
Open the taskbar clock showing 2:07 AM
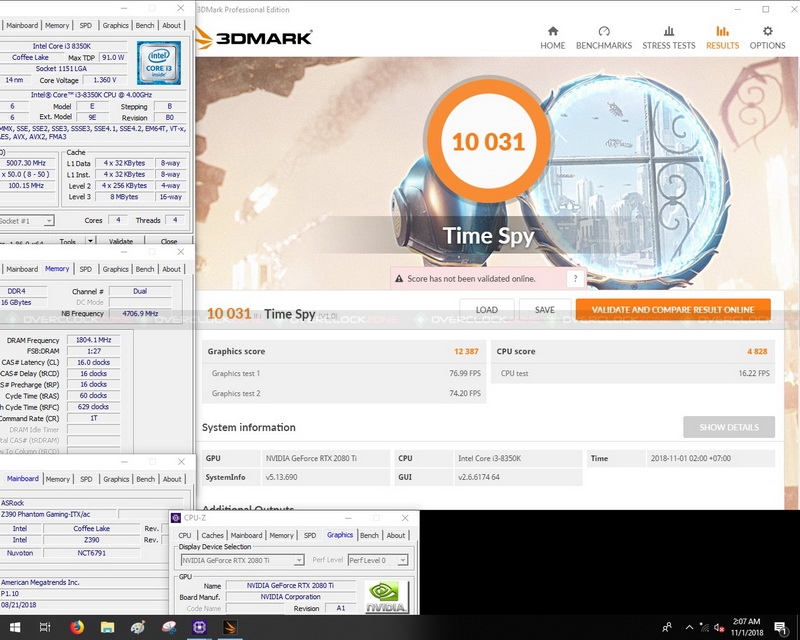click(746, 627)
